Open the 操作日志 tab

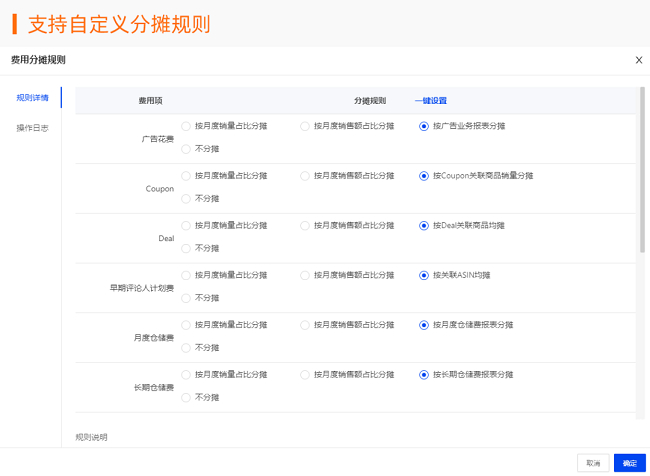pyautogui.click(x=33, y=128)
